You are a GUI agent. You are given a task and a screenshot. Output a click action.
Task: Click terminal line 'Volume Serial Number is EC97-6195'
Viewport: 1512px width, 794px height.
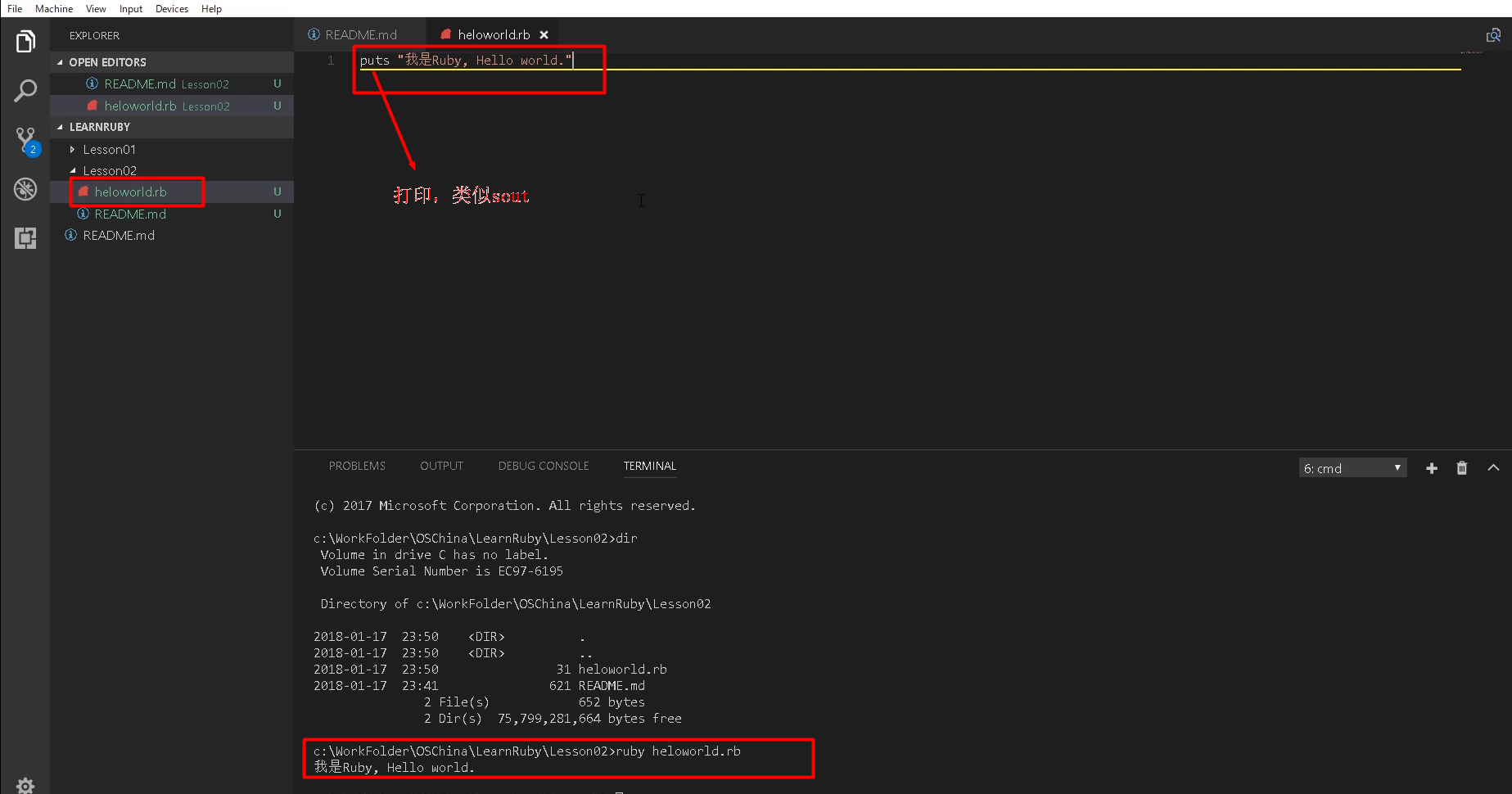click(442, 571)
